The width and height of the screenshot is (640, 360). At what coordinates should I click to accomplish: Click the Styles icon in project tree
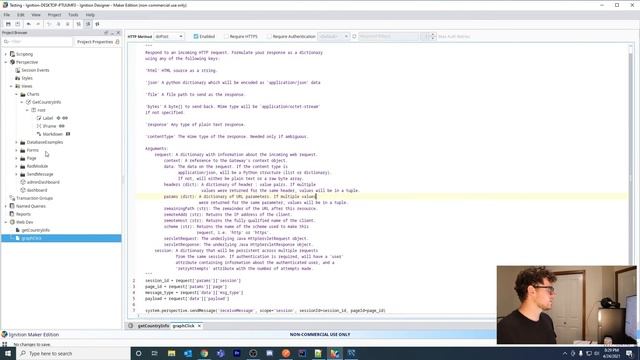click(x=18, y=78)
